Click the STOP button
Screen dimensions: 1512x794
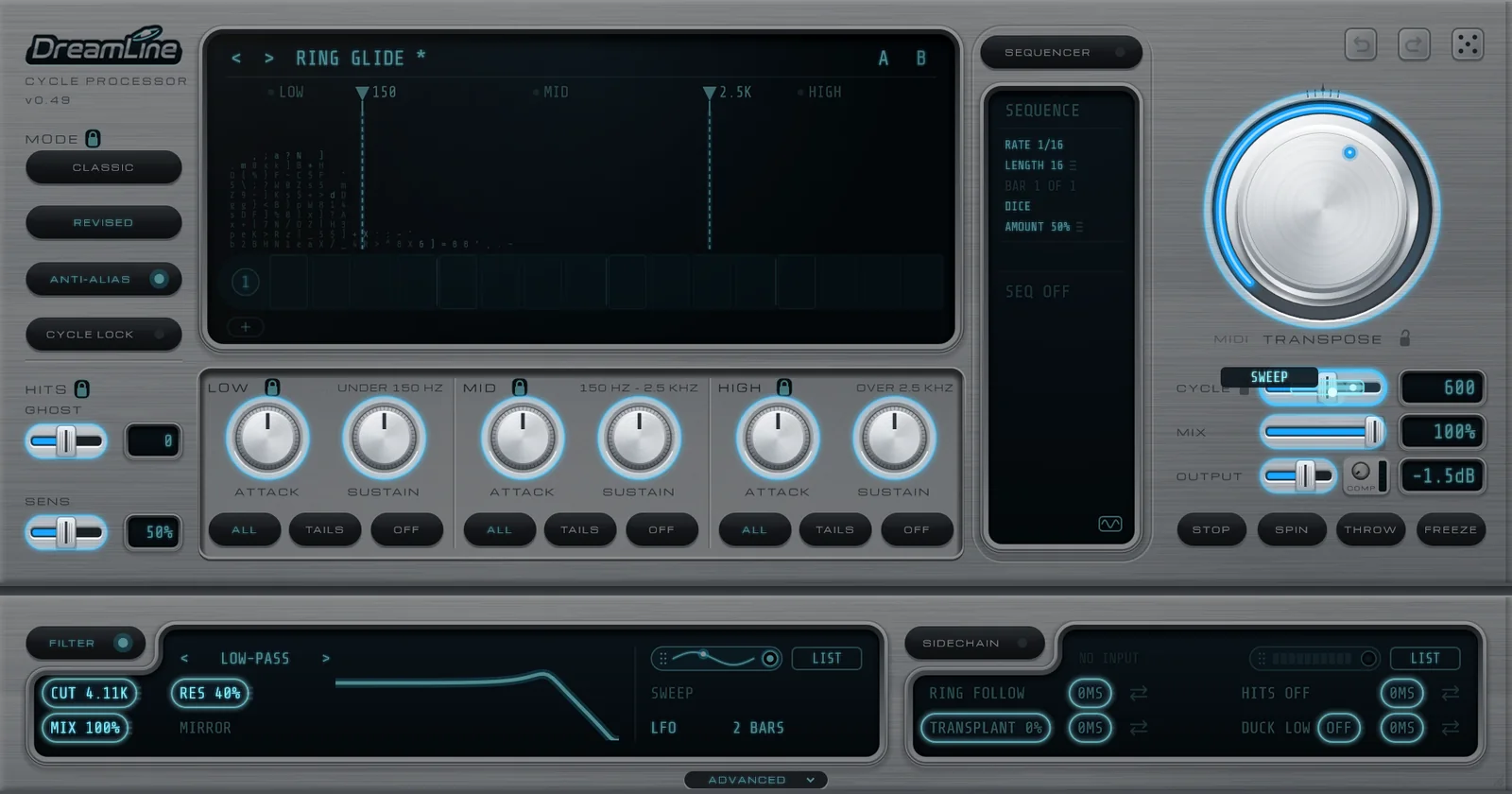click(x=1211, y=529)
